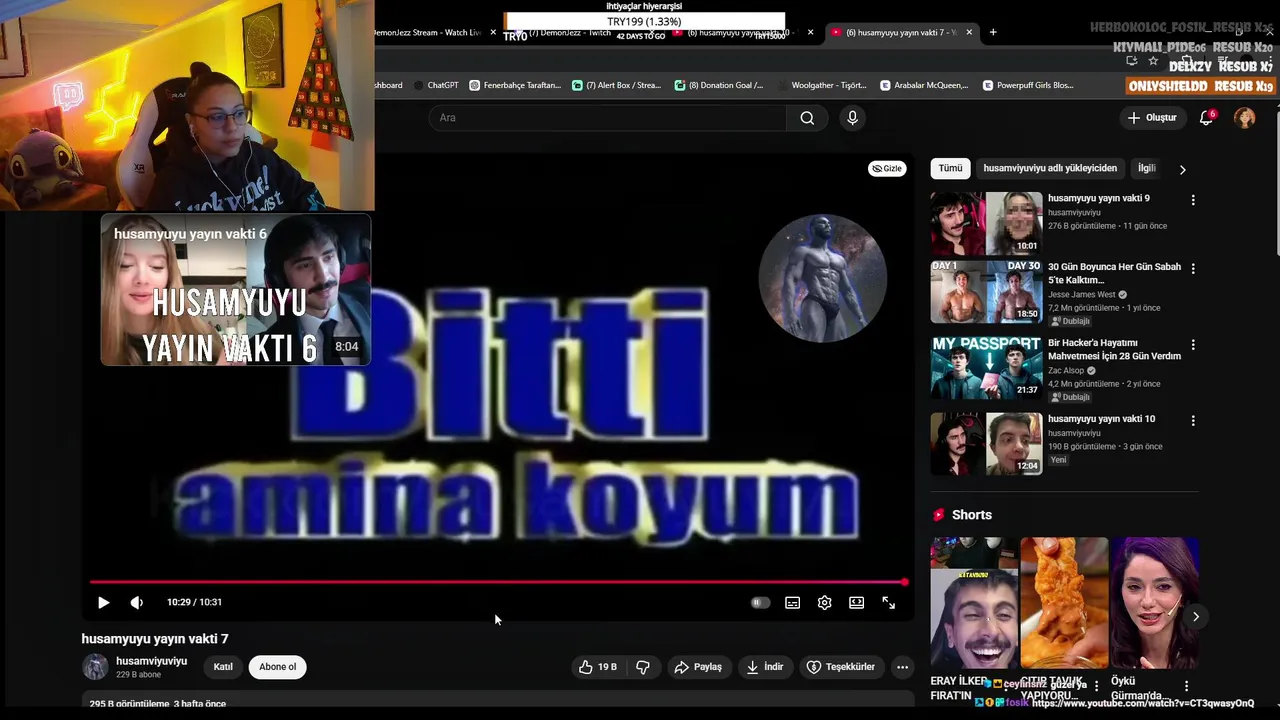Enter fullscreen mode in player
The width and height of the screenshot is (1280, 720).
pyautogui.click(x=888, y=602)
